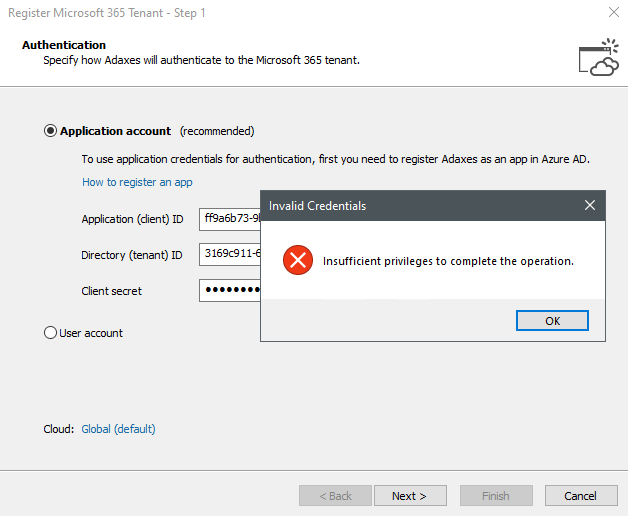628x516 pixels.
Task: Close the Invalid Credentials dialog
Action: (x=590, y=205)
